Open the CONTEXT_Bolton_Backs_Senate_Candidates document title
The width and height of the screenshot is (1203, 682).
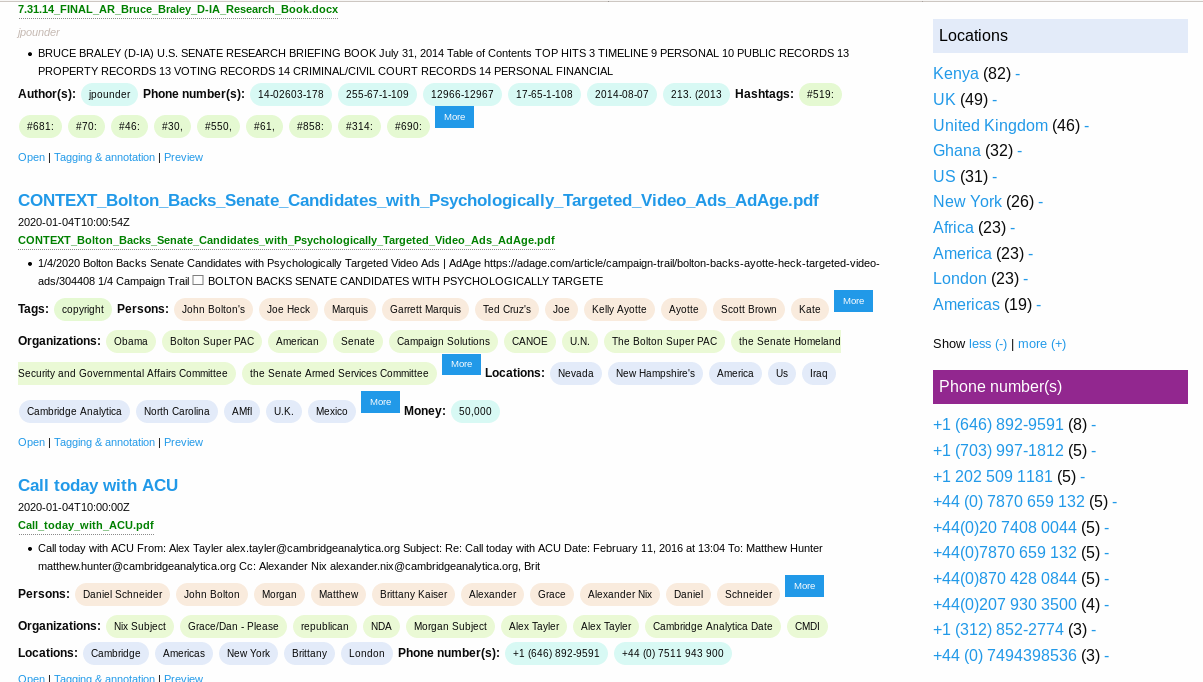[x=418, y=201]
